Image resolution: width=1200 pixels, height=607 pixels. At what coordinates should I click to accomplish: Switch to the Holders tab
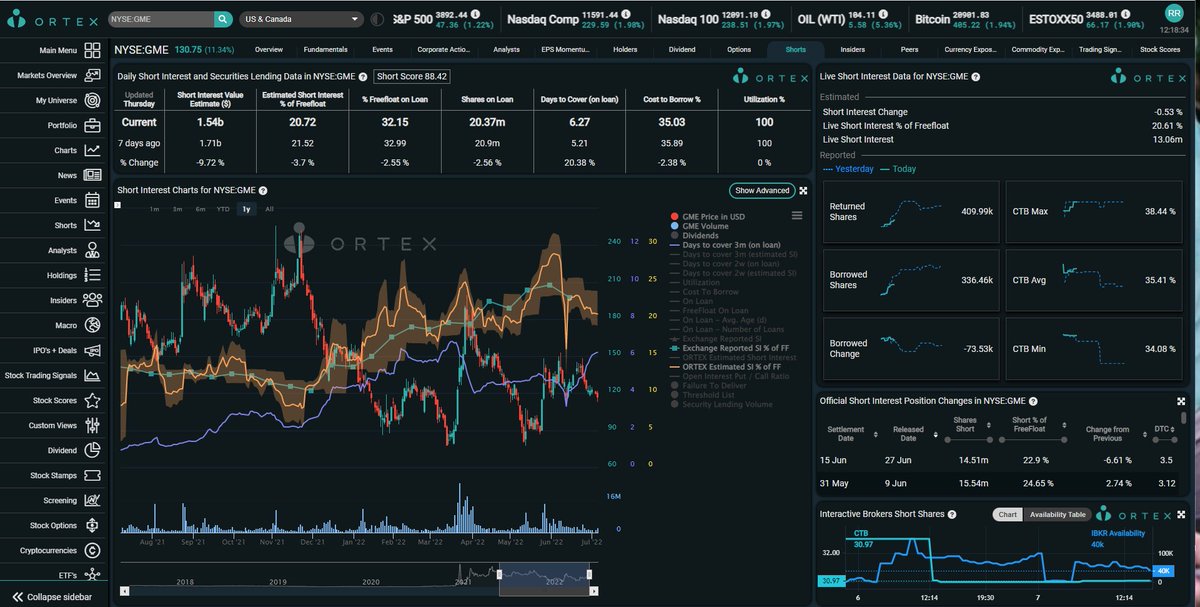625,49
